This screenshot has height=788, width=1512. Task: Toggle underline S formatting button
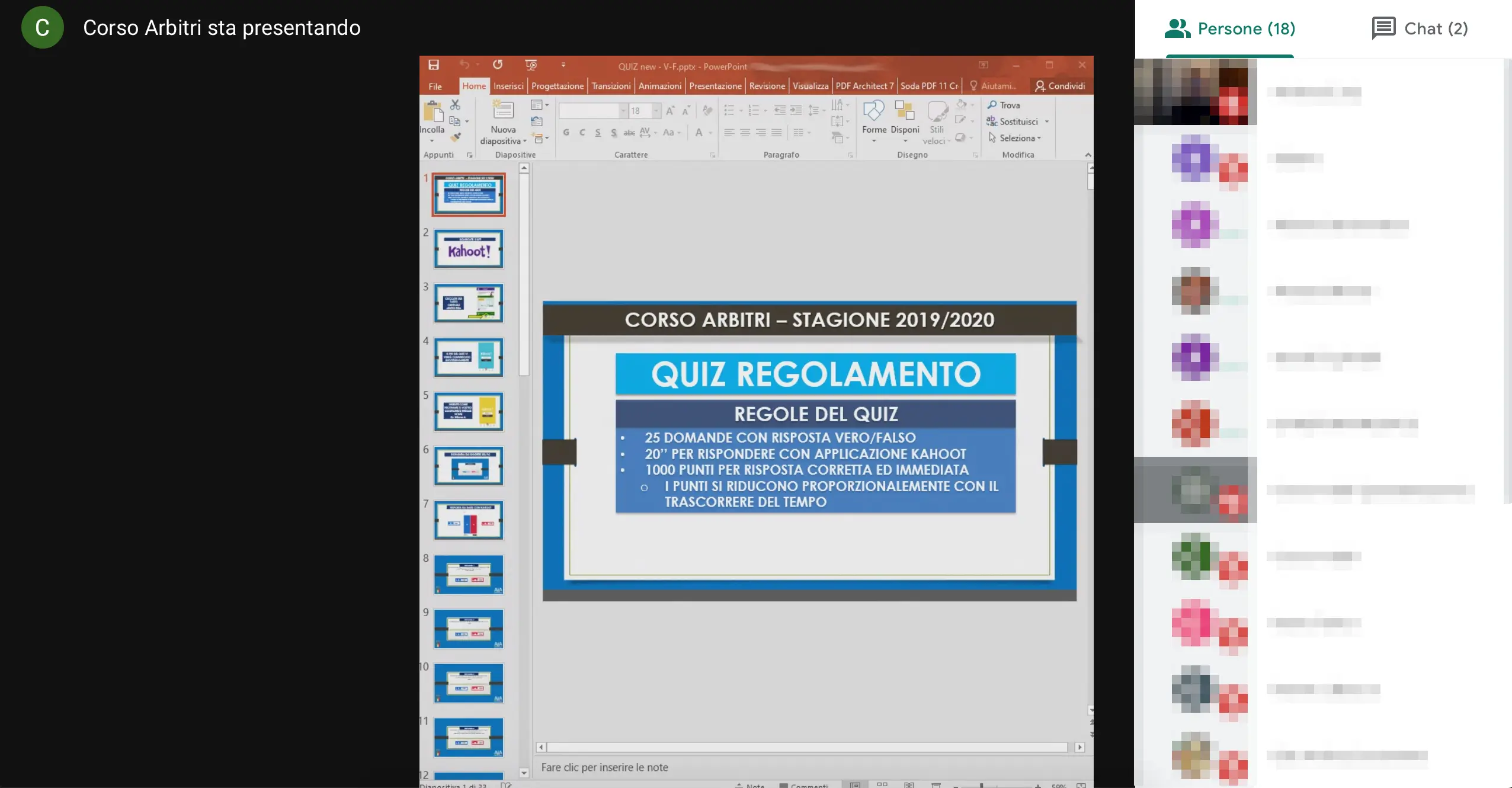(x=598, y=133)
